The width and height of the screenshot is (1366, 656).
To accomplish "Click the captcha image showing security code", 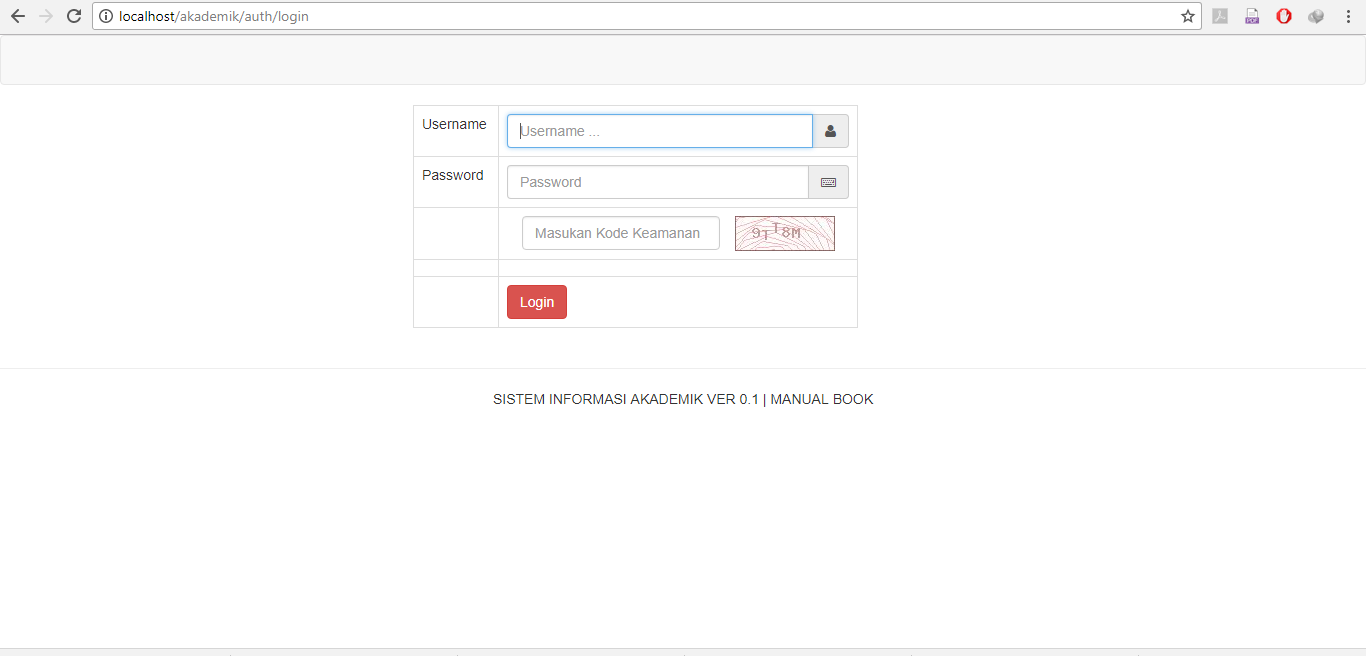I will click(x=784, y=233).
